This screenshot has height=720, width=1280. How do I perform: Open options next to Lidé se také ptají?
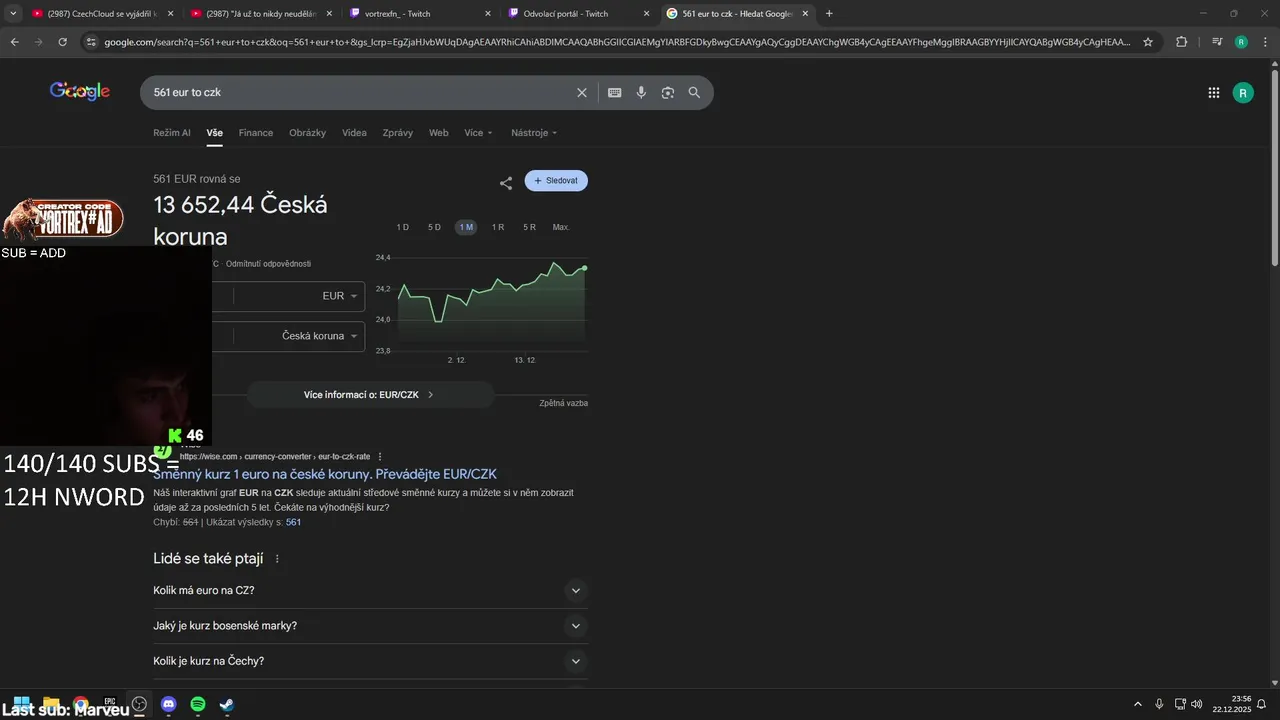[x=277, y=559]
